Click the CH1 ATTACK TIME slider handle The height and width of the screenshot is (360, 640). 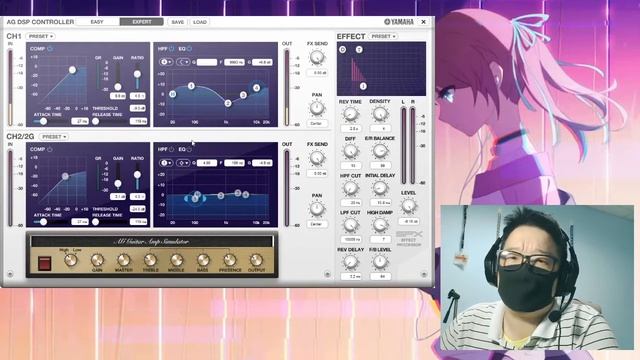(43, 121)
